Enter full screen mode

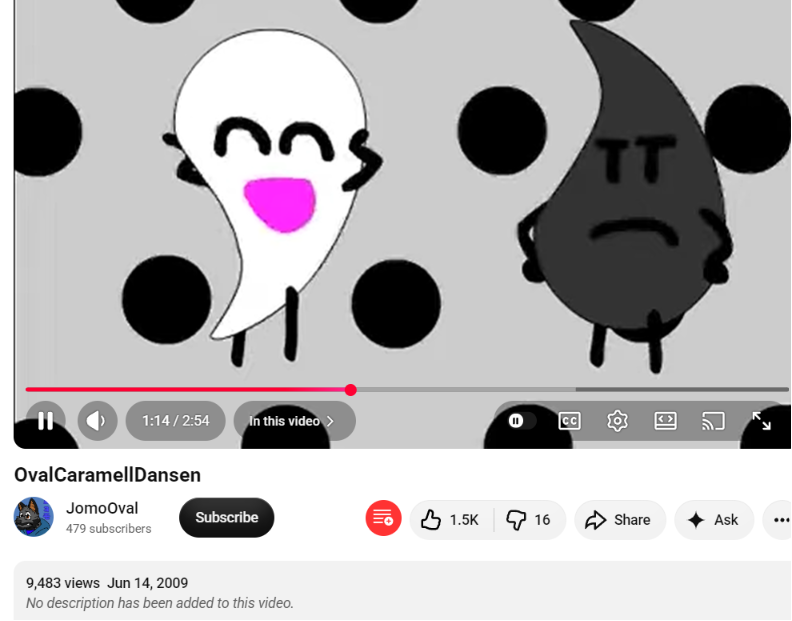point(761,420)
